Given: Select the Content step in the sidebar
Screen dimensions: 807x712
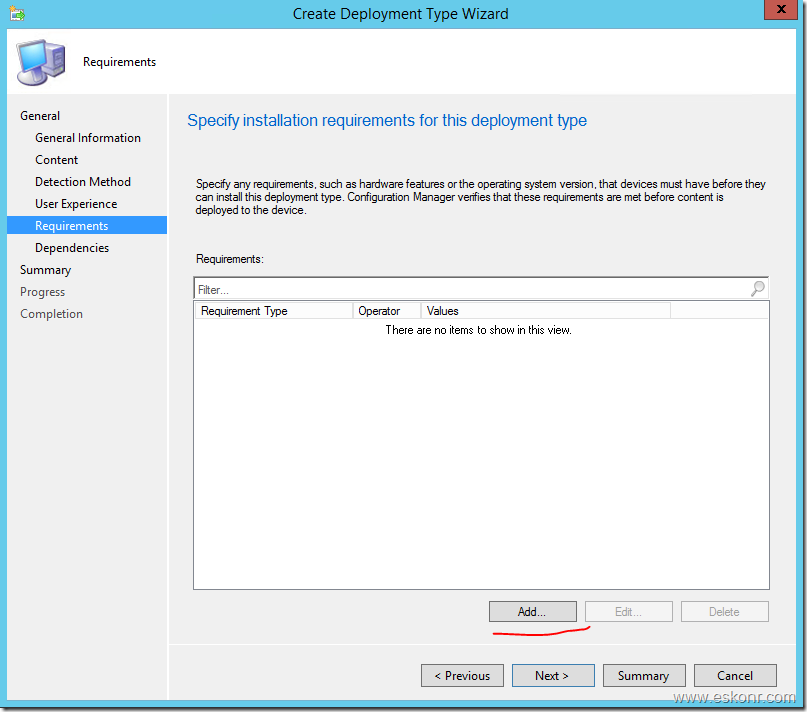Looking at the screenshot, I should tap(56, 159).
